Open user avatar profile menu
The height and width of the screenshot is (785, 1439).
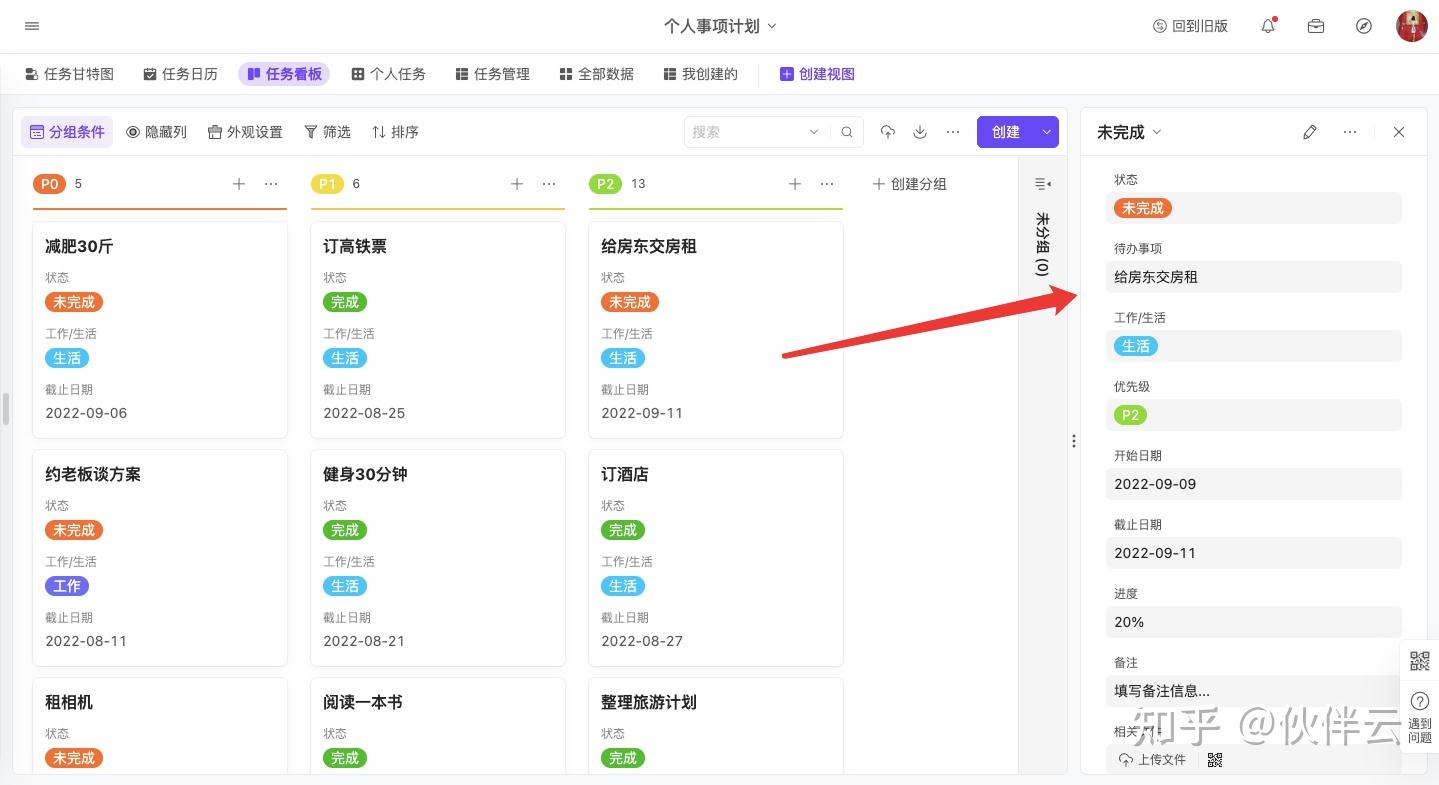(1412, 26)
